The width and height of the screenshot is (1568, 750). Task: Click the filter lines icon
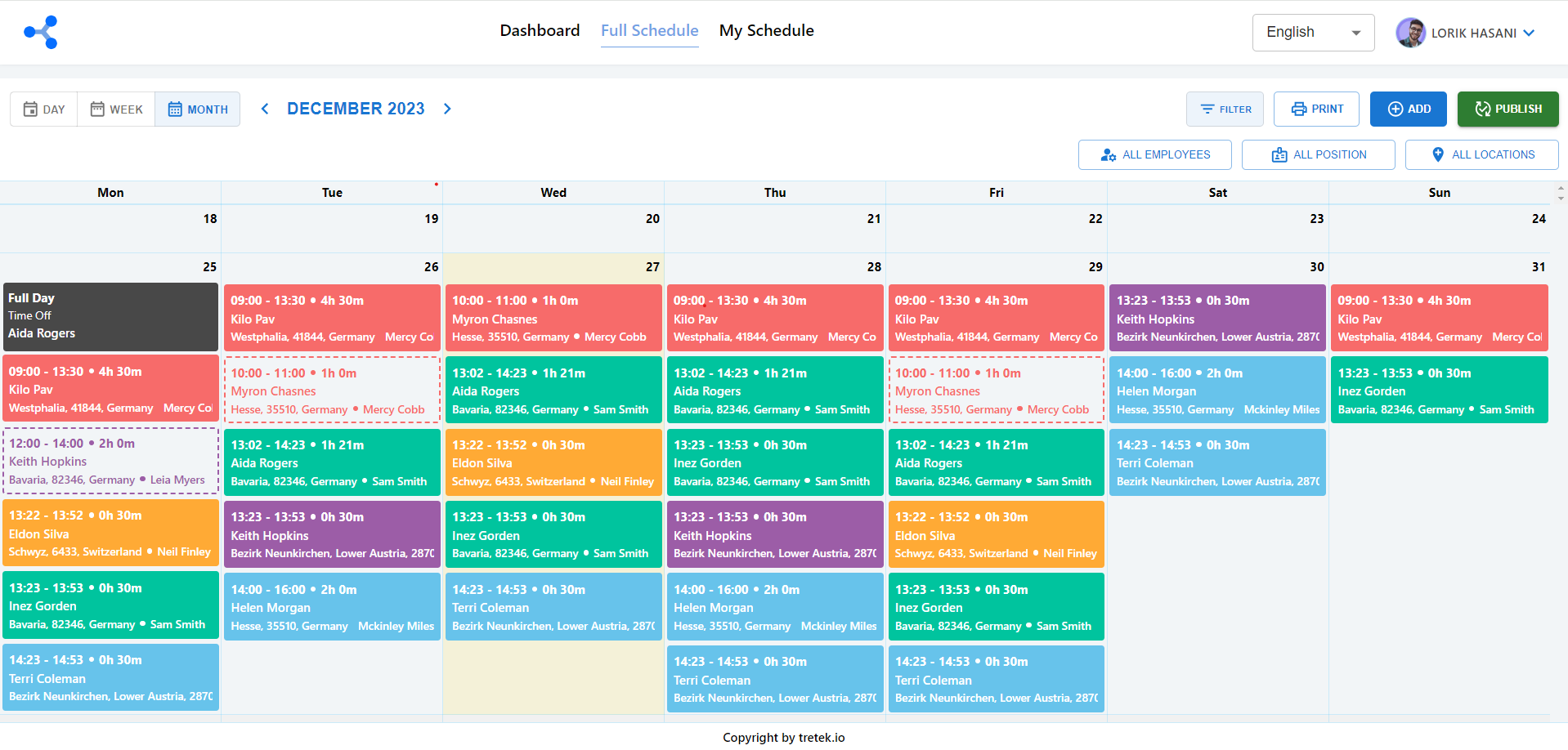[1207, 109]
